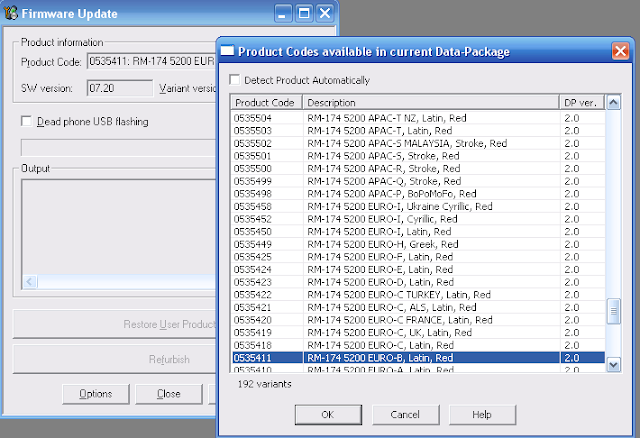Select the EURO-C FRANCE, Latin, Red entry
This screenshot has width=640, height=438.
(x=418, y=320)
